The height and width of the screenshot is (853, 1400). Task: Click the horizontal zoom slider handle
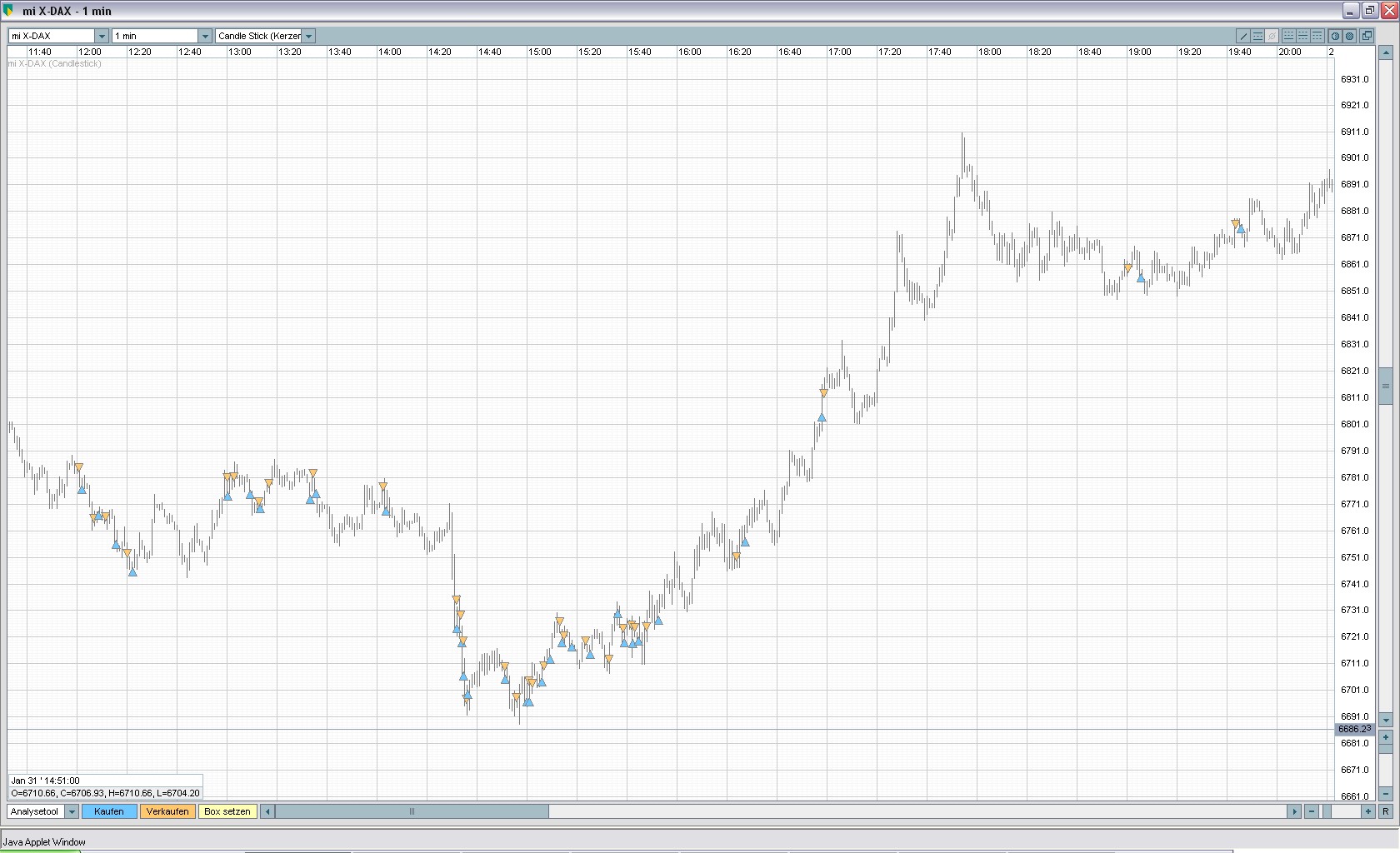[1326, 811]
